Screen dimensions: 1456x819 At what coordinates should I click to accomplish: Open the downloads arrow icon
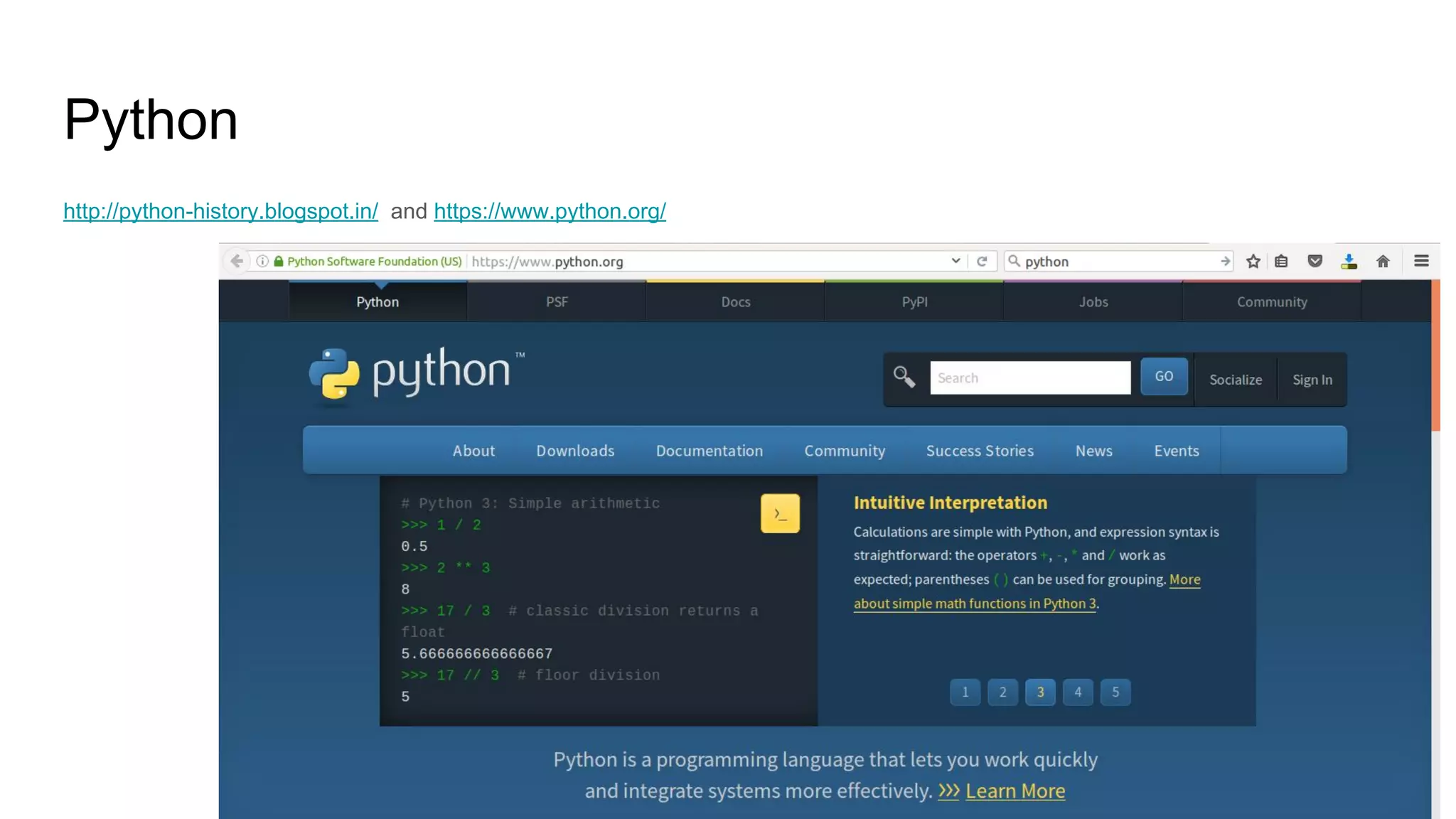point(1349,262)
